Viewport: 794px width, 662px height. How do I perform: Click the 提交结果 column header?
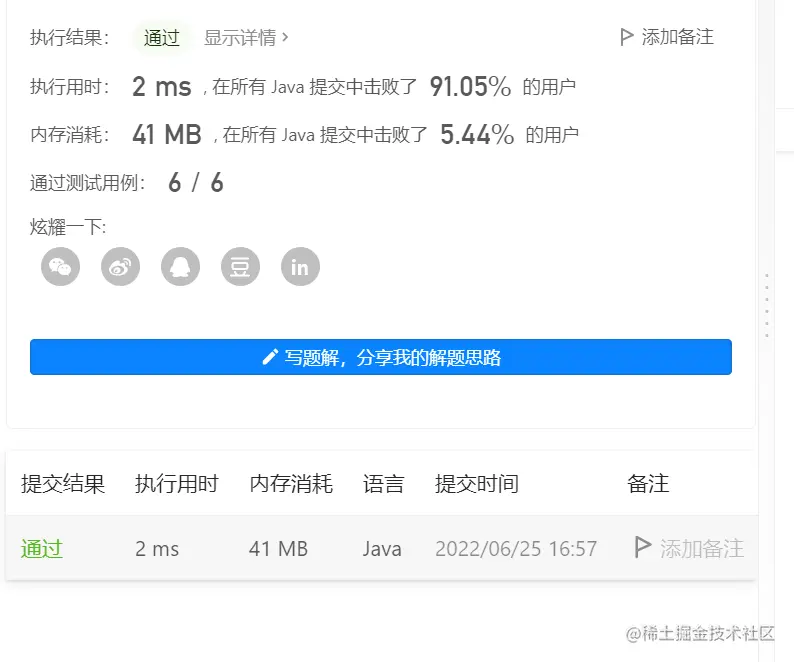(63, 484)
